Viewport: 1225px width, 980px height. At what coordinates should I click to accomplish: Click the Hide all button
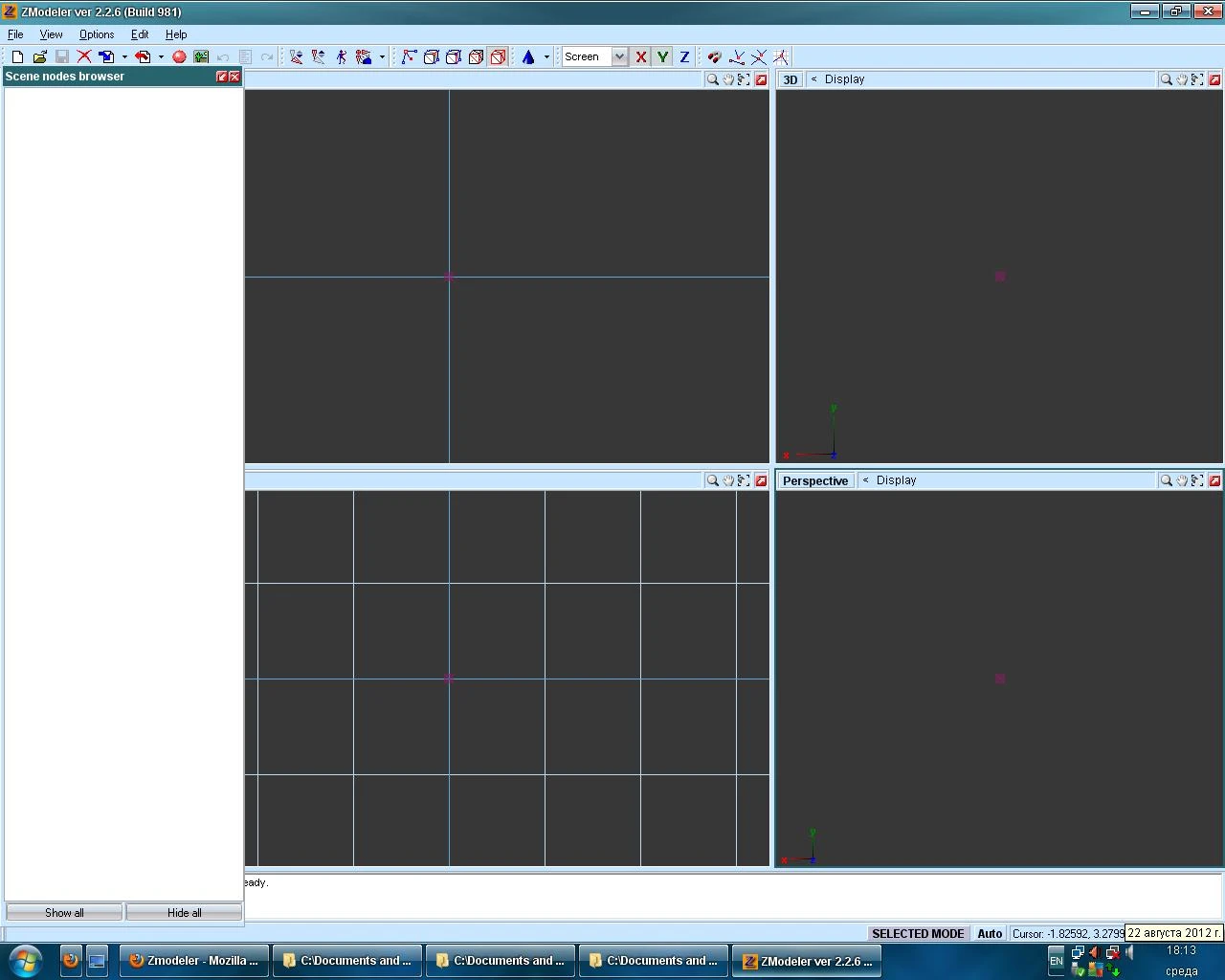[184, 912]
